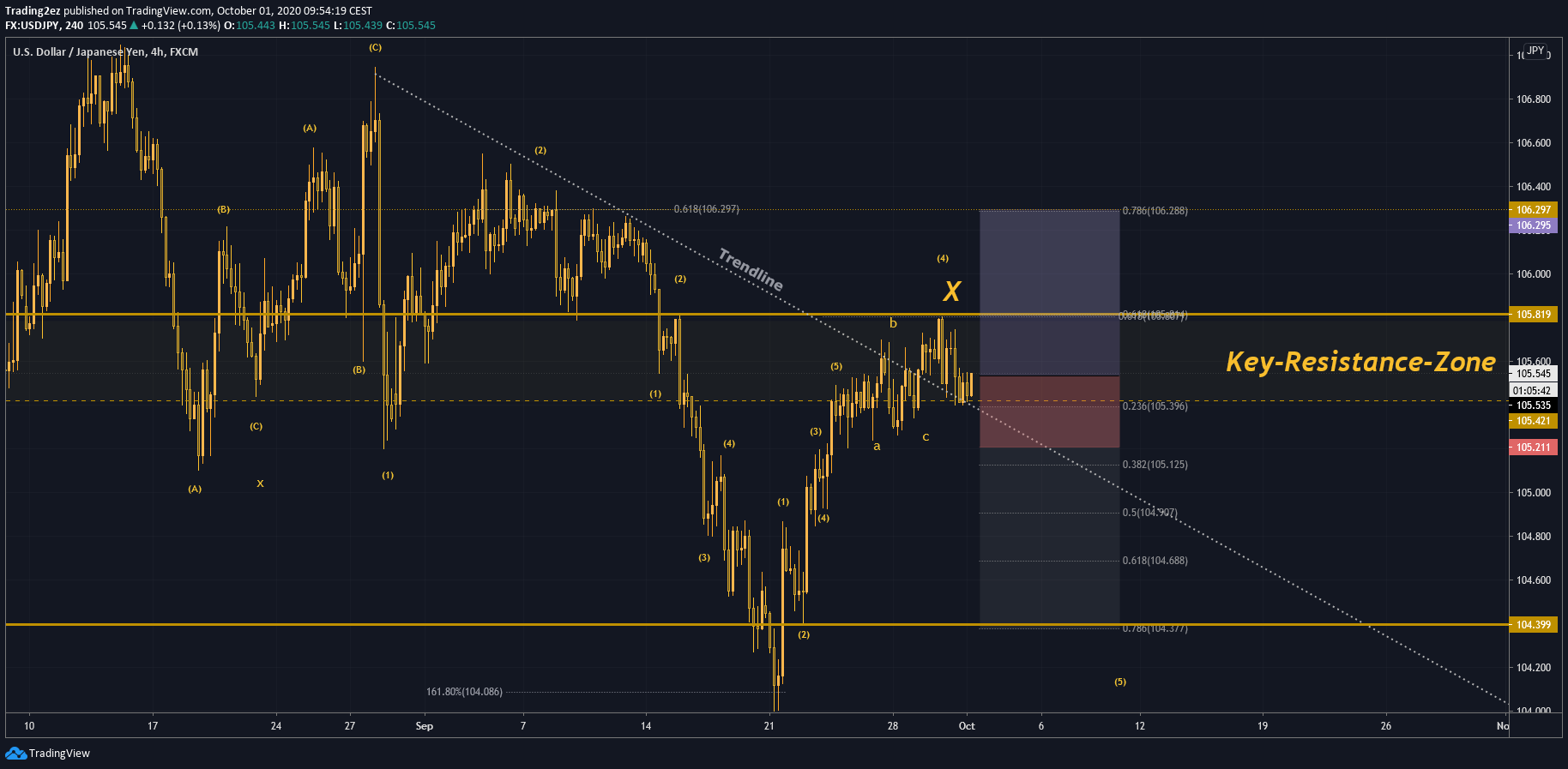Click the 105.535 price axis label
The height and width of the screenshot is (769, 1568).
(1533, 406)
